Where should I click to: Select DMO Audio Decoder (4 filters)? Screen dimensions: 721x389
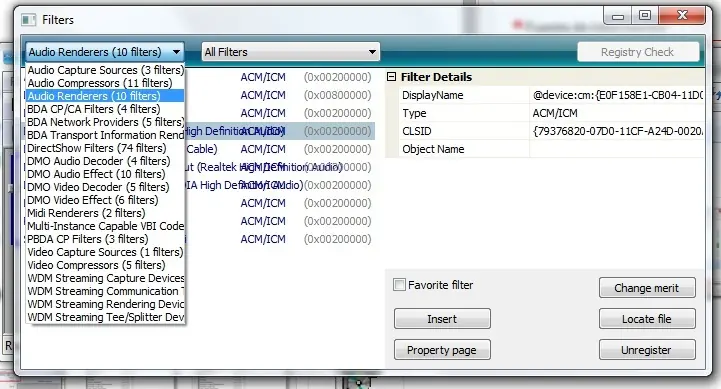pos(105,161)
